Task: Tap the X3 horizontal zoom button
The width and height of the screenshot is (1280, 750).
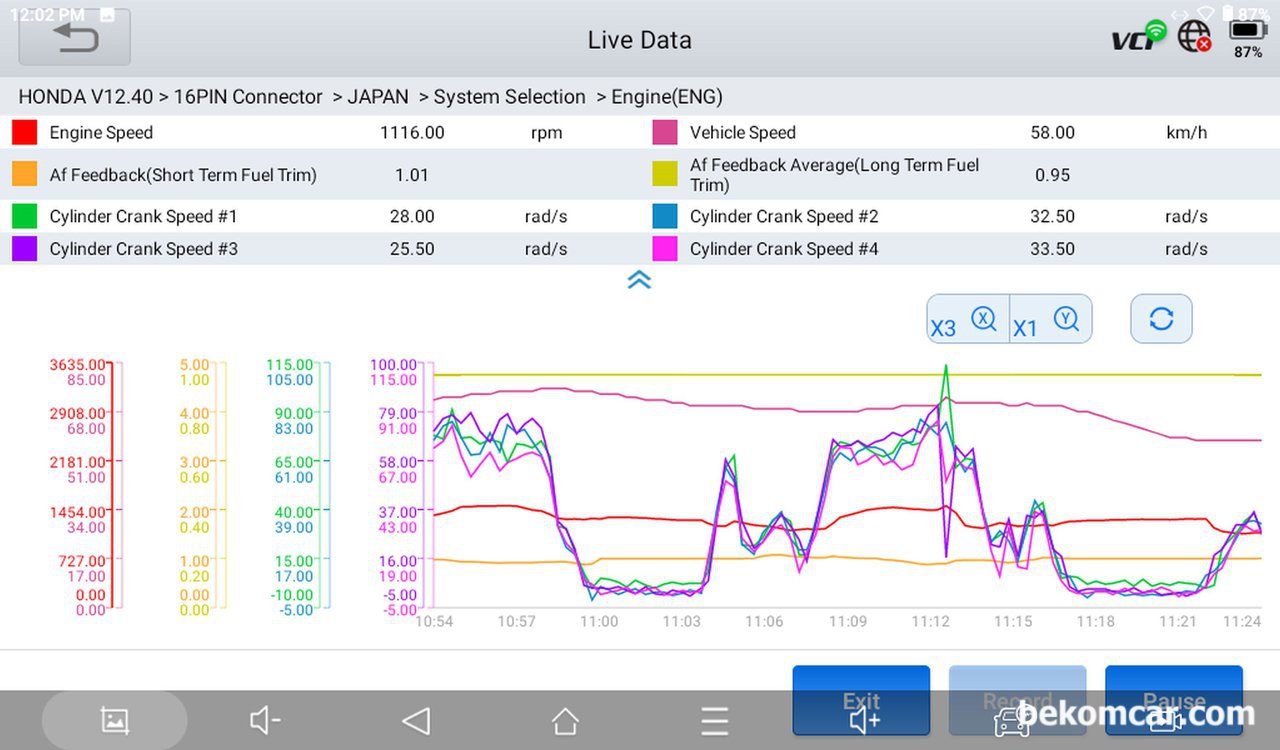Action: pyautogui.click(x=968, y=319)
